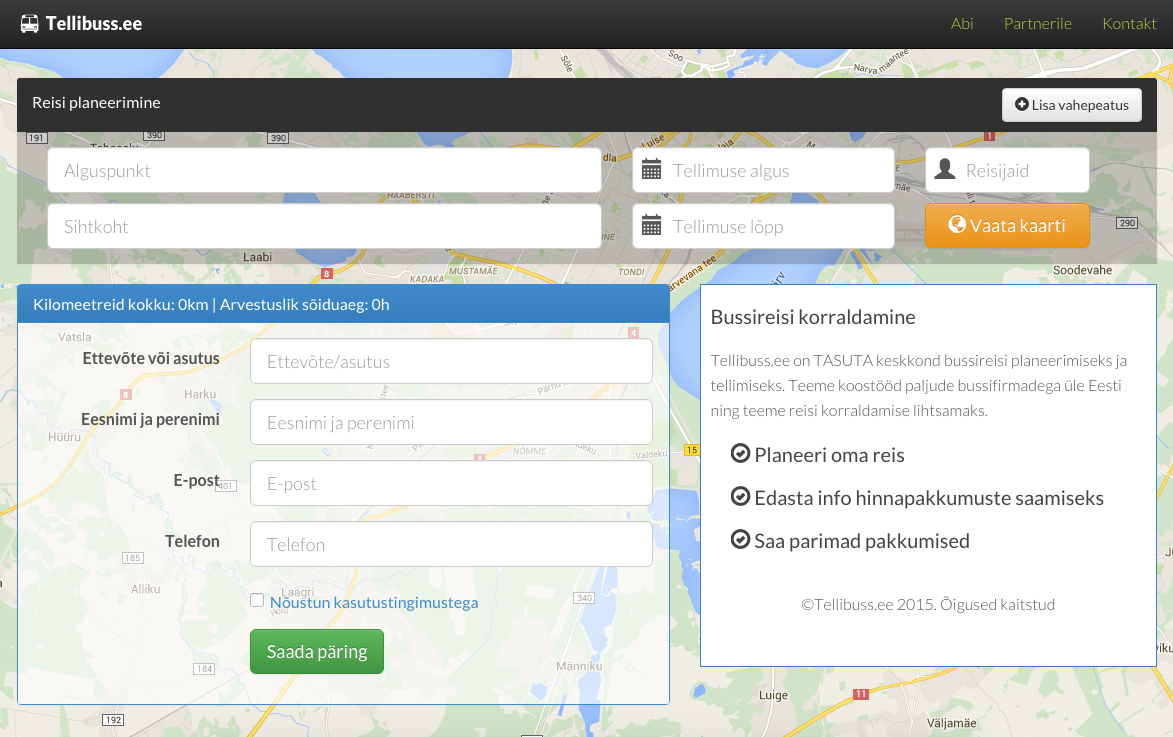1173x737 pixels.
Task: Focus the E-post input field
Action: (x=451, y=484)
